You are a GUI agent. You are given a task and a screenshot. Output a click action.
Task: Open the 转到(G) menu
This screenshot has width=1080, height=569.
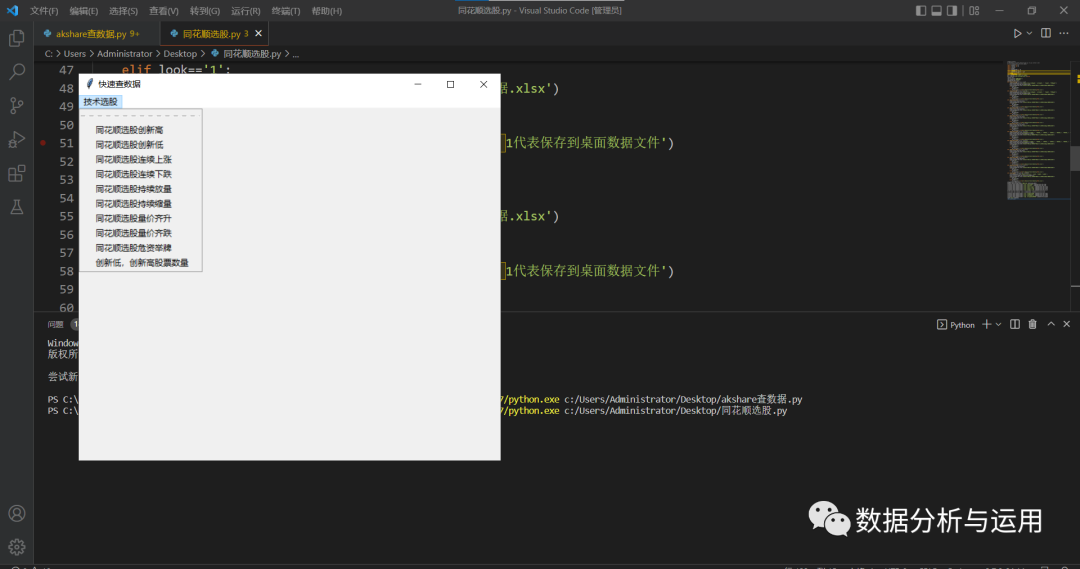click(205, 11)
